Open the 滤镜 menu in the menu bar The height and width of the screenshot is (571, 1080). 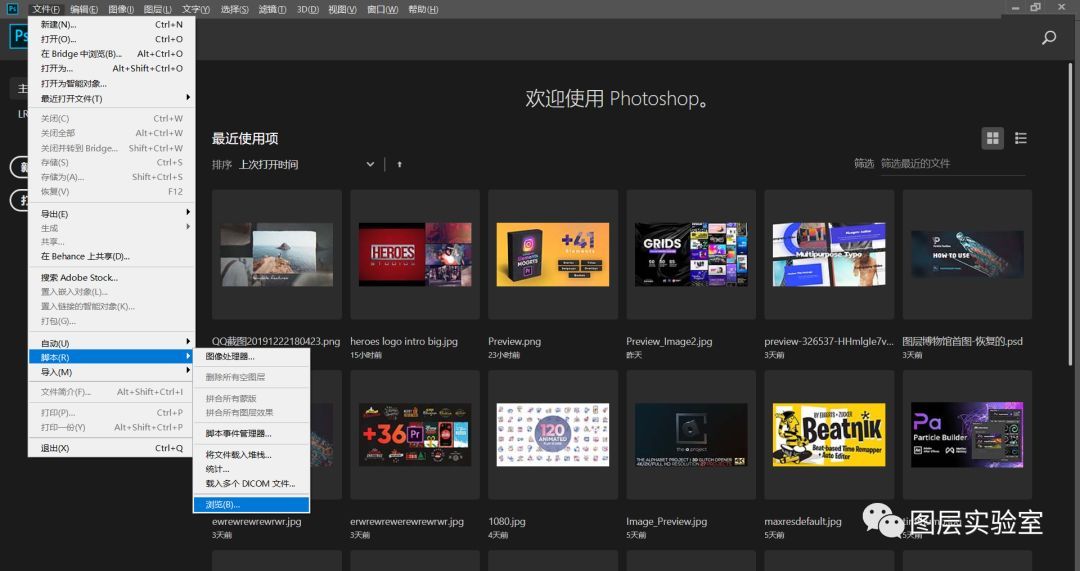(x=272, y=9)
